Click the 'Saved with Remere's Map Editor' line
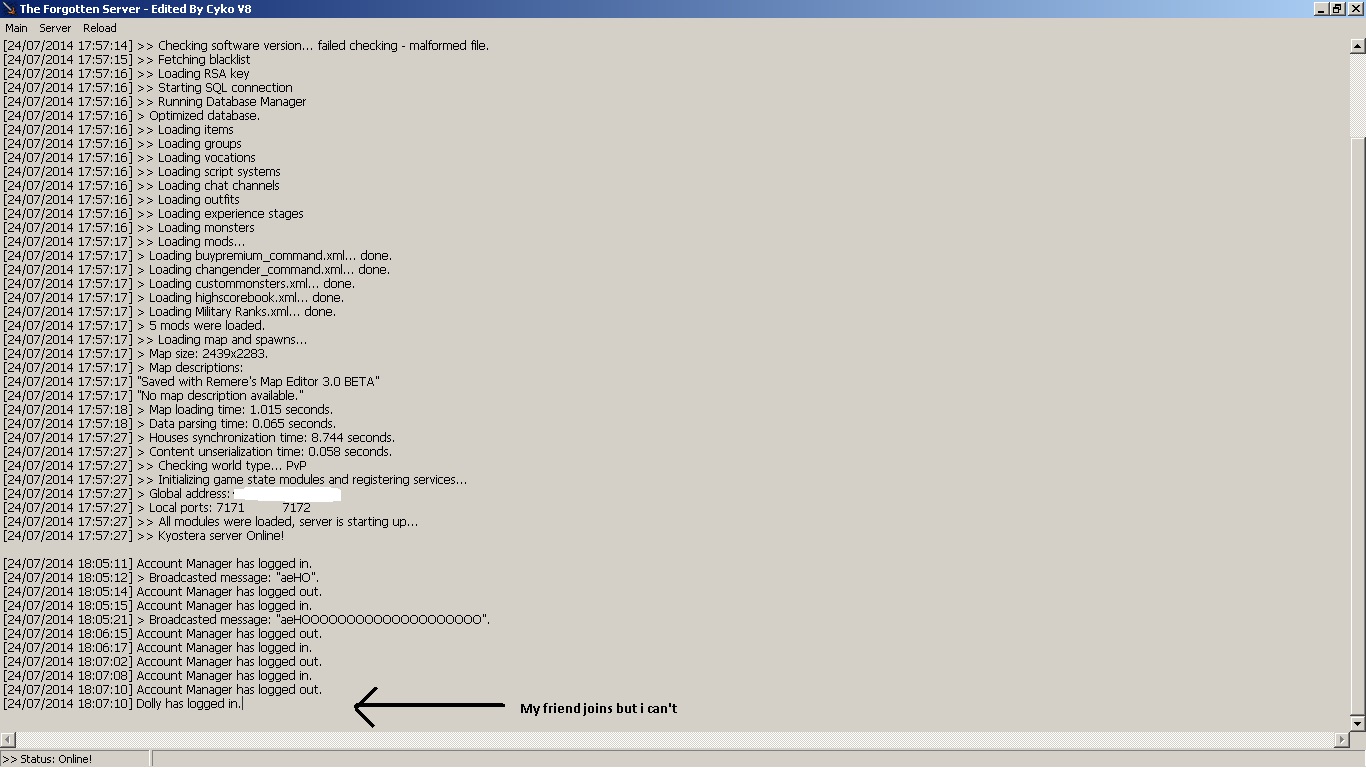This screenshot has height=768, width=1366. point(191,382)
